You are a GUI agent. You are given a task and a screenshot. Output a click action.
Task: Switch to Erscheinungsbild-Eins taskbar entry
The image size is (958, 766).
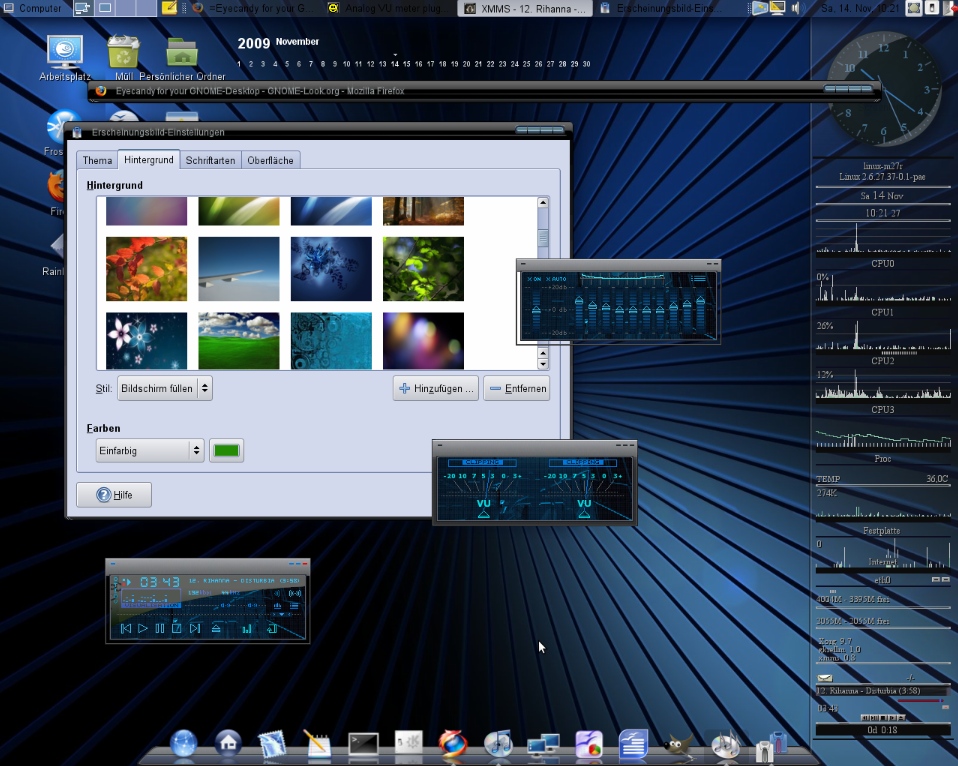coord(661,9)
